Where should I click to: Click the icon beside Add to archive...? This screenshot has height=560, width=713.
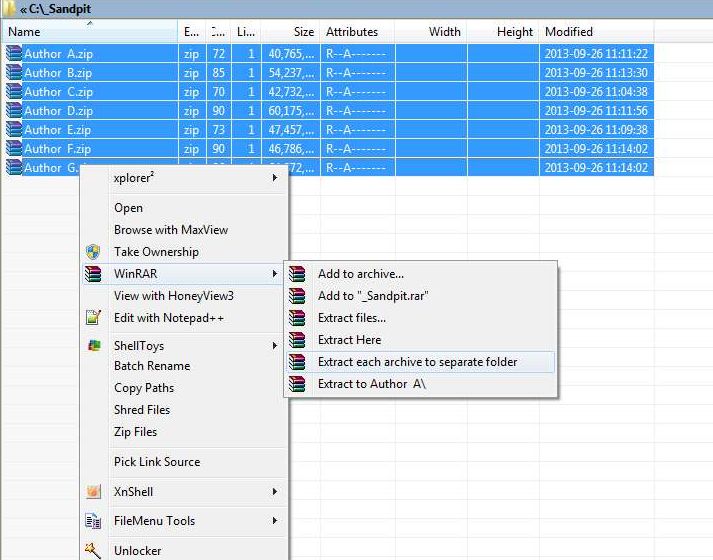(297, 274)
